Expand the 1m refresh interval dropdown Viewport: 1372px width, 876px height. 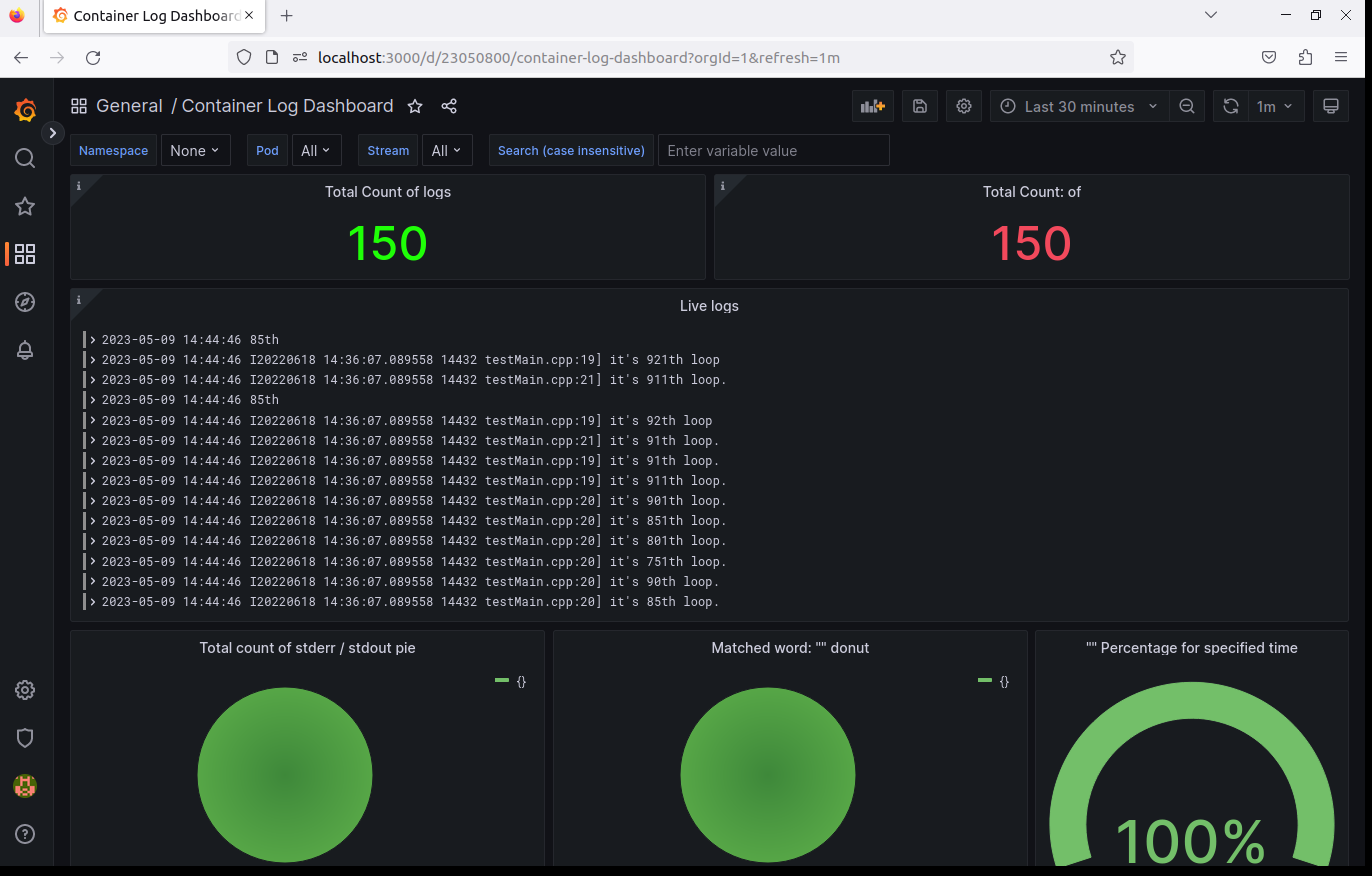pos(1276,106)
